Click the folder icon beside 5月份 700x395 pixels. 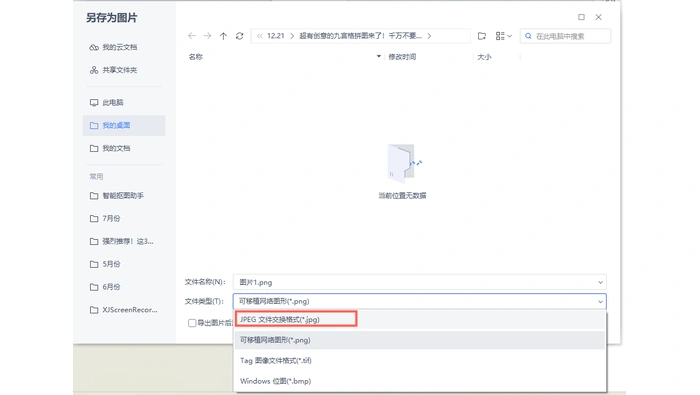tap(94, 264)
